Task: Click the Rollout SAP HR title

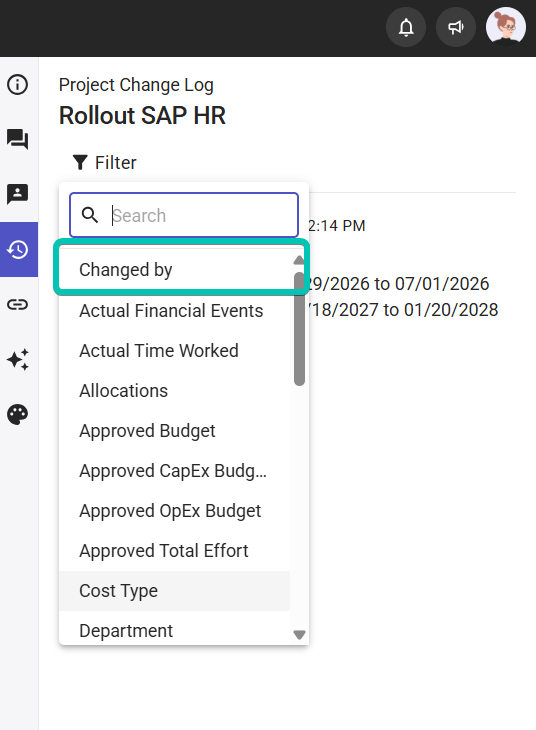Action: [142, 115]
